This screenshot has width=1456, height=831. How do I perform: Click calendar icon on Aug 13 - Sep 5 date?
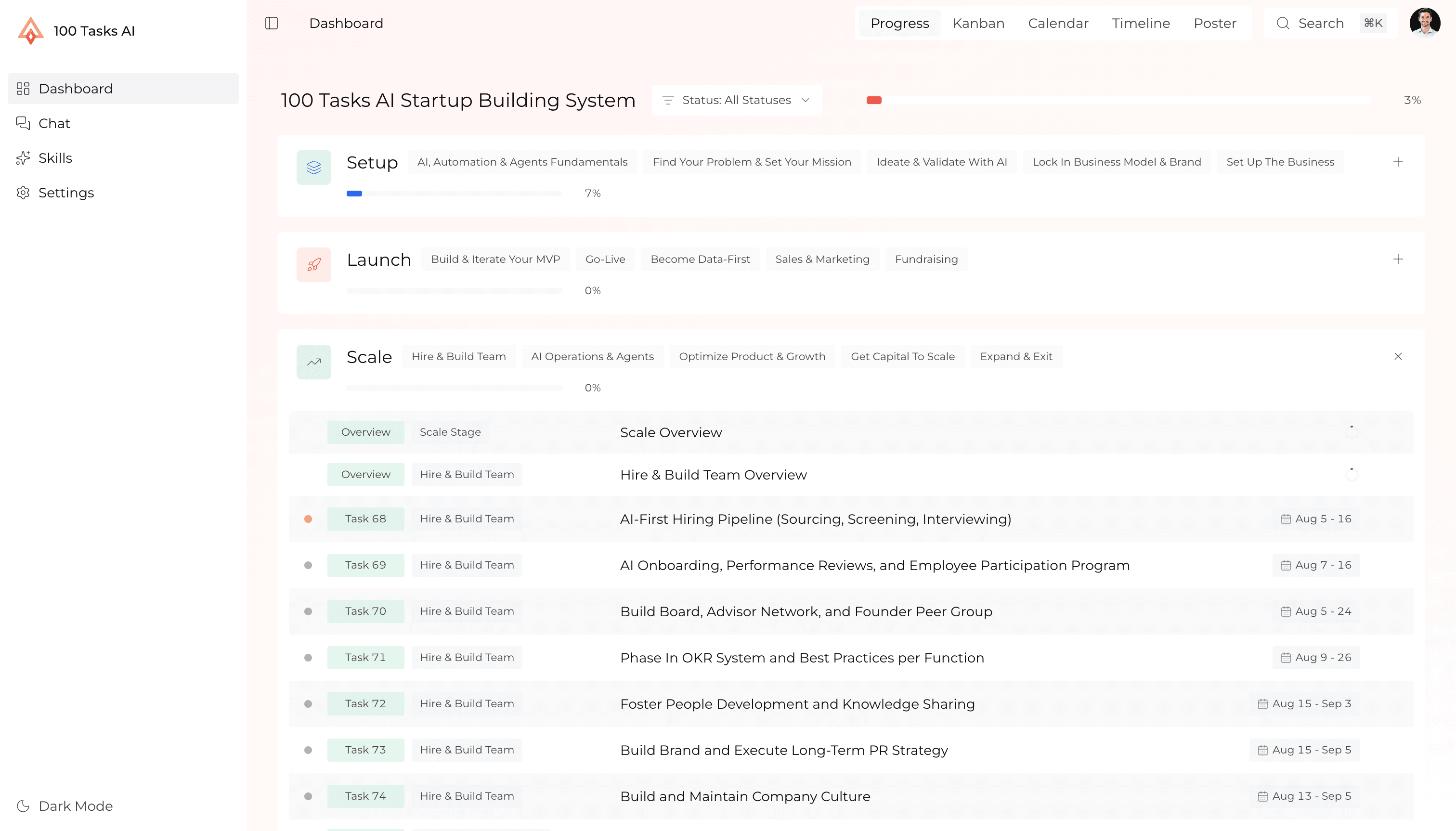1263,797
